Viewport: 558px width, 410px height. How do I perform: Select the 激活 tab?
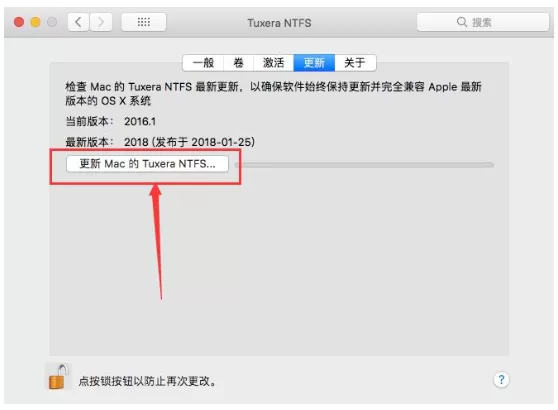[x=273, y=63]
